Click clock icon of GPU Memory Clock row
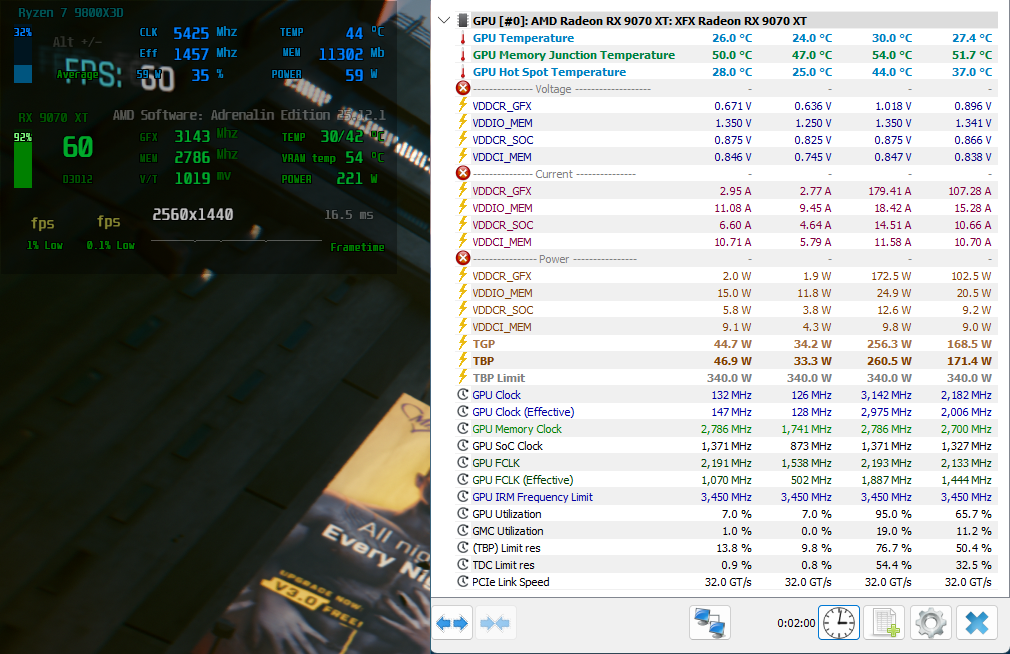Viewport: 1010px width, 654px height. (x=462, y=428)
